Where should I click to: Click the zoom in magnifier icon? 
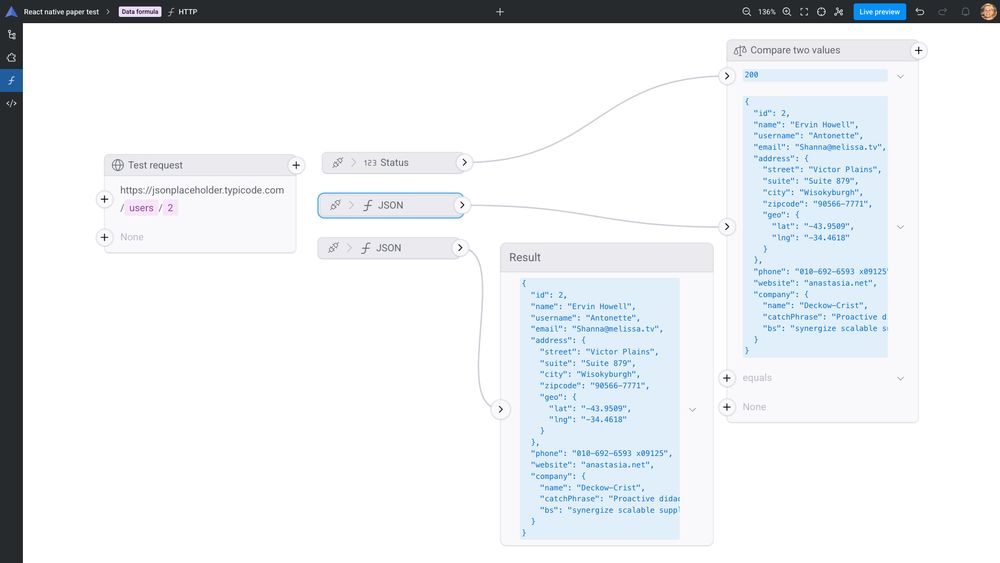(x=787, y=12)
